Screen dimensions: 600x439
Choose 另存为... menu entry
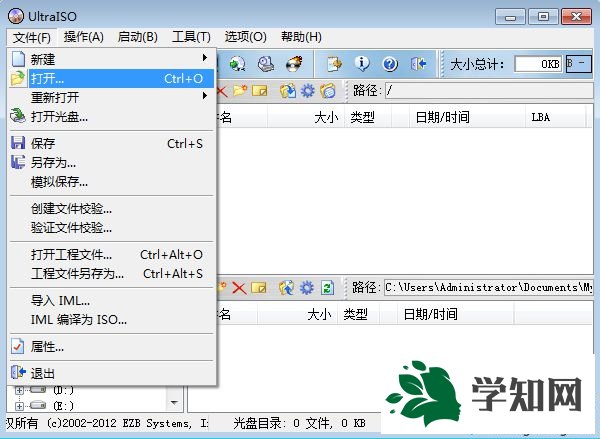[112, 163]
